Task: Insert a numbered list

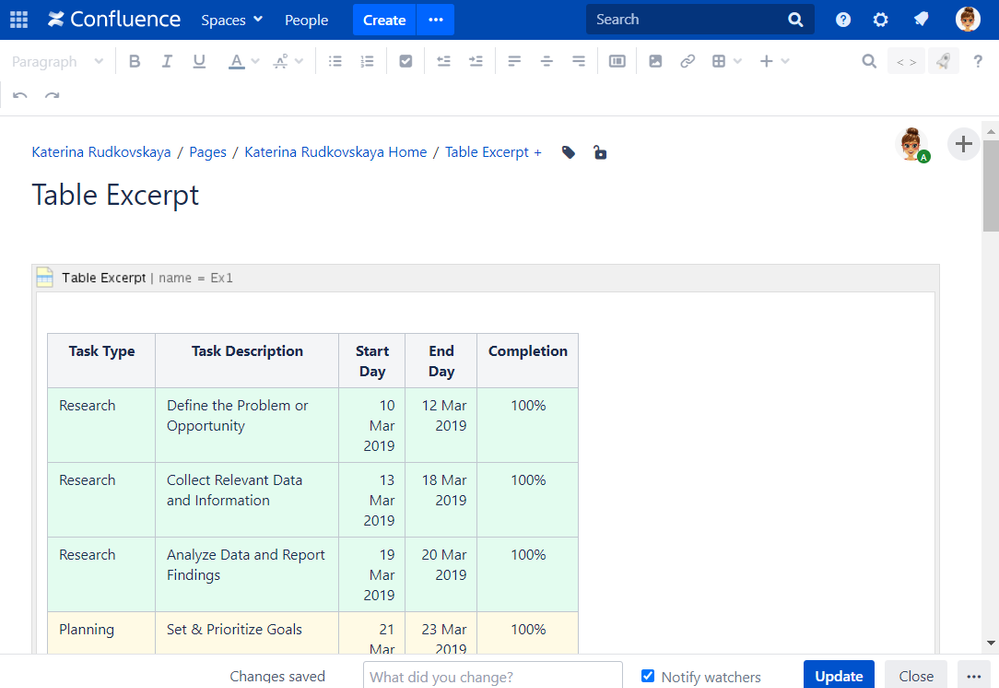Action: pyautogui.click(x=367, y=62)
